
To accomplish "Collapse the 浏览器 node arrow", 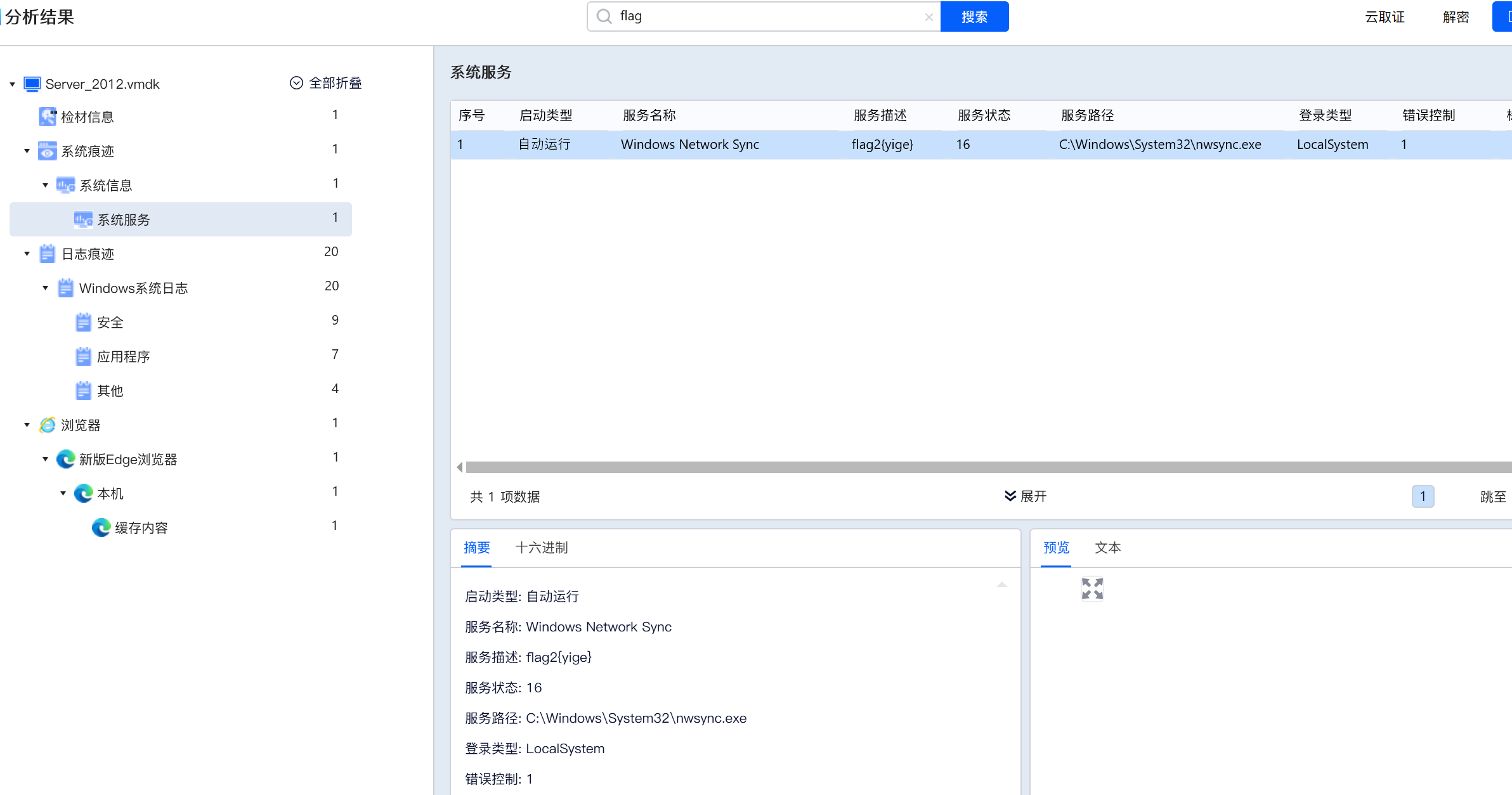I will tap(27, 425).
